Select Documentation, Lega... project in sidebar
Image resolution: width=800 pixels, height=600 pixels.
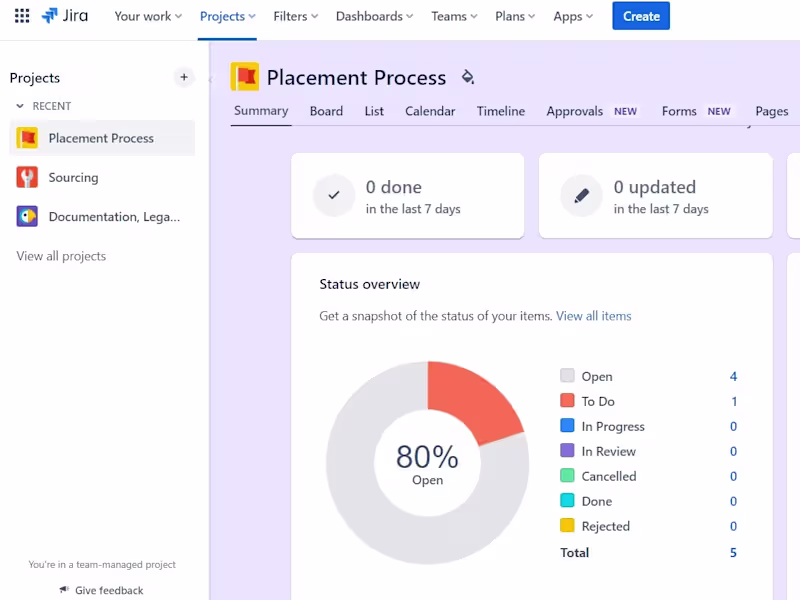pos(102,216)
